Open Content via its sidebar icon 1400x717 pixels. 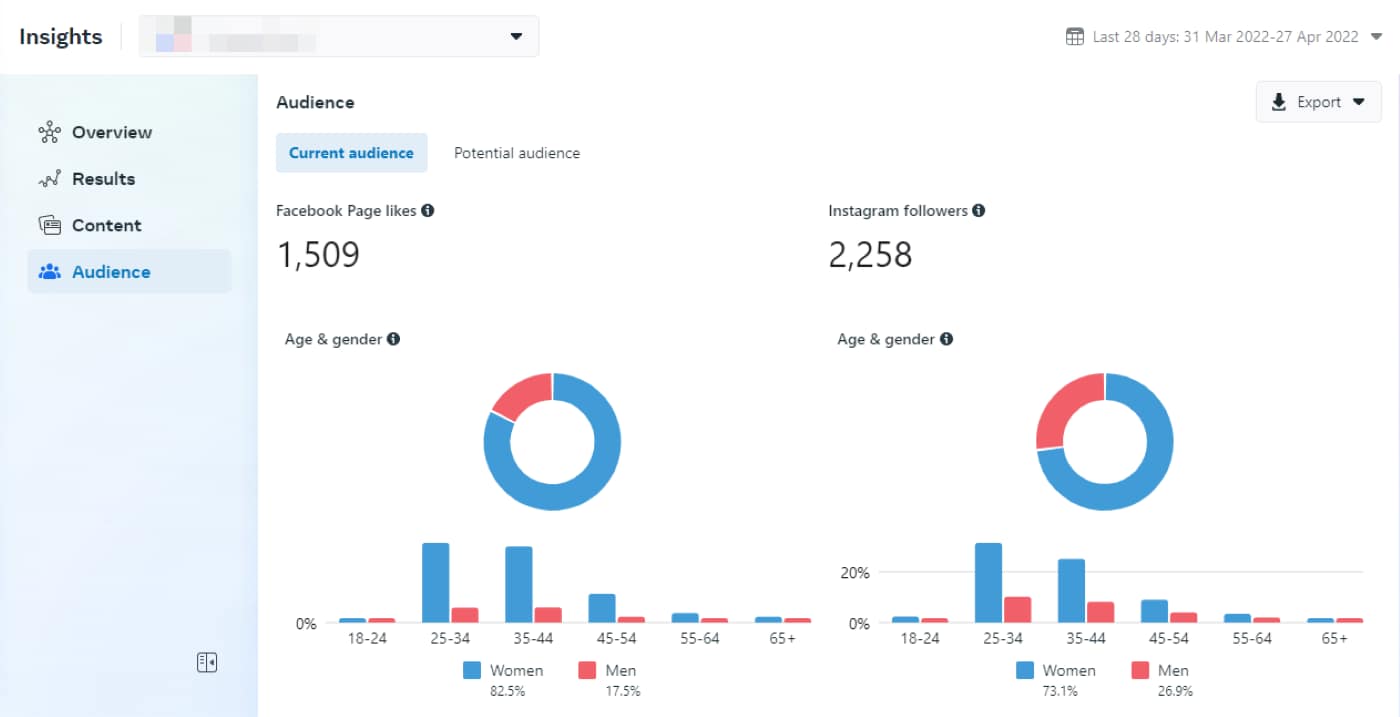click(48, 224)
